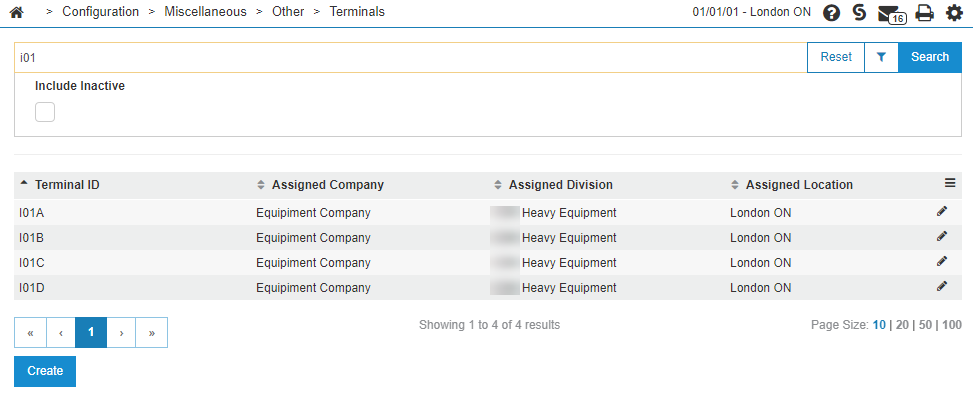Click the printer icon

click(x=925, y=12)
